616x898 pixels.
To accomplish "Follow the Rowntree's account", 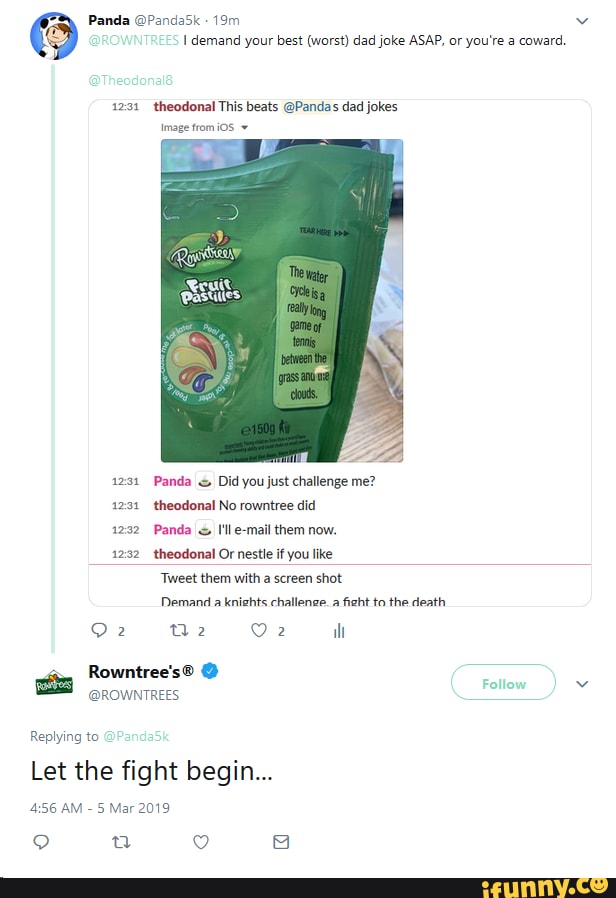I will click(x=503, y=683).
